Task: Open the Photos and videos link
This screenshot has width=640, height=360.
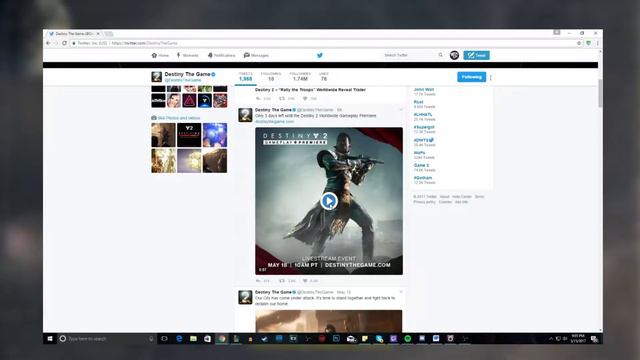Action: (x=179, y=118)
